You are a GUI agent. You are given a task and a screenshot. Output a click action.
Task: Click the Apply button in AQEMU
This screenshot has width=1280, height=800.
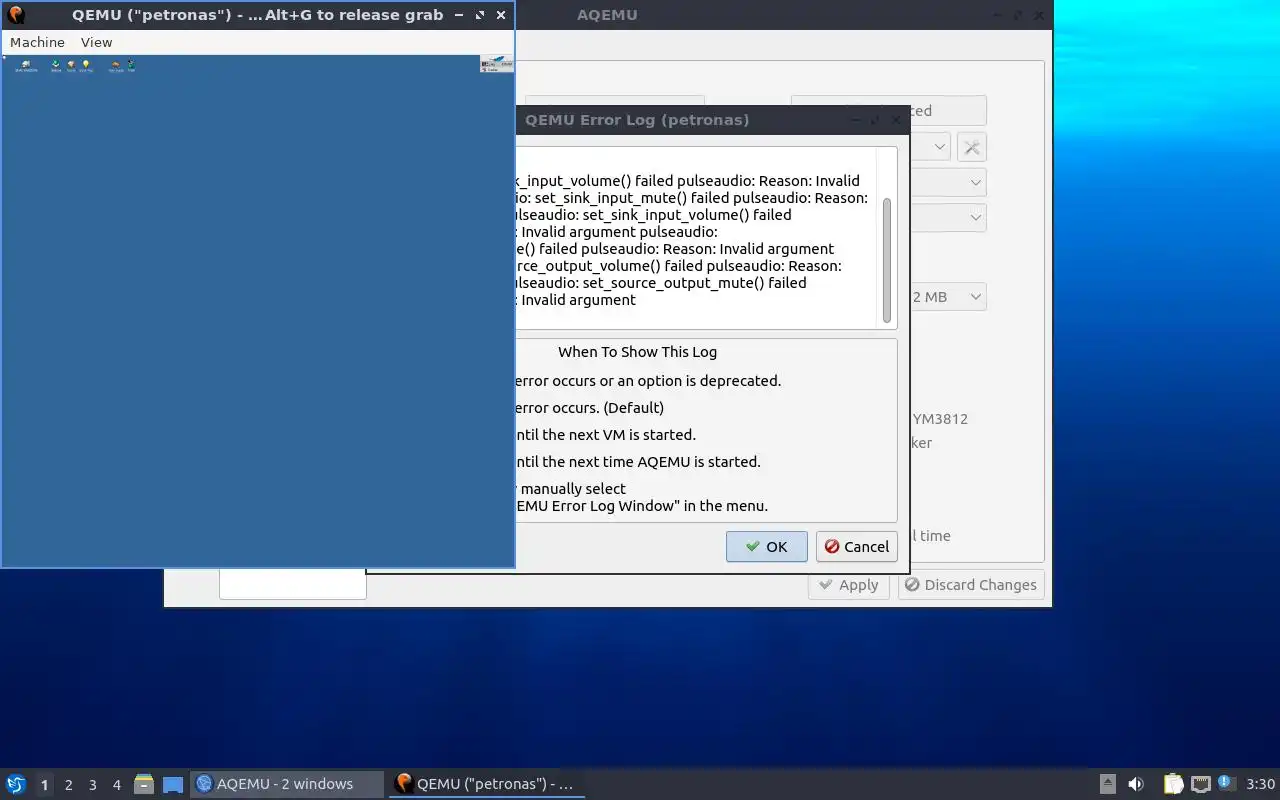coord(848,585)
